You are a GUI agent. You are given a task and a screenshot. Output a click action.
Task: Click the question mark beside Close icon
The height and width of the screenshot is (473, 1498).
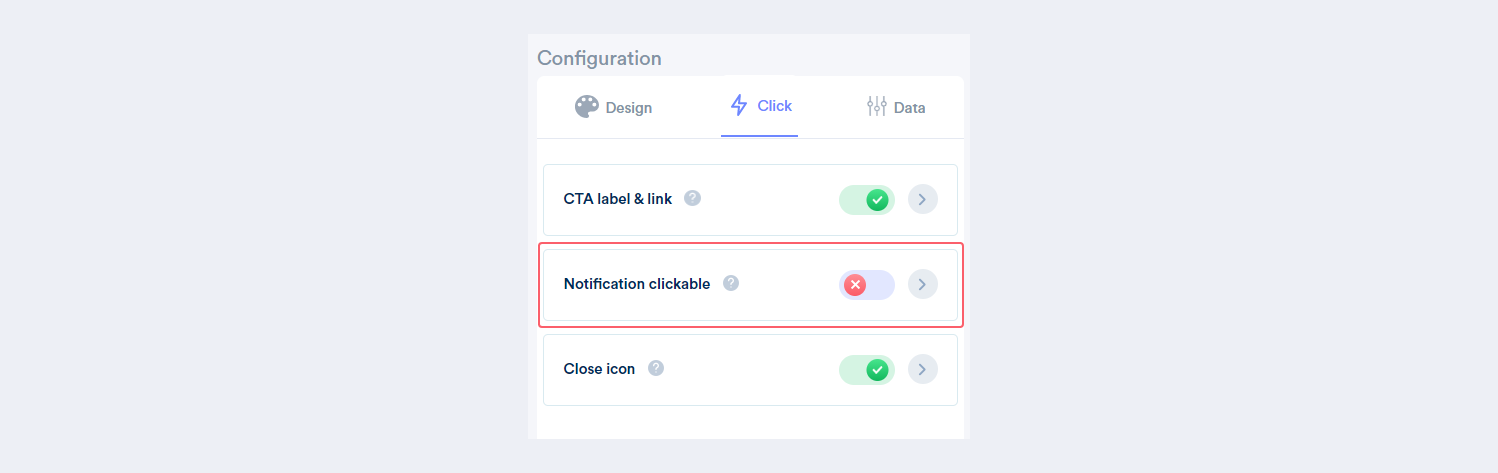(x=655, y=368)
